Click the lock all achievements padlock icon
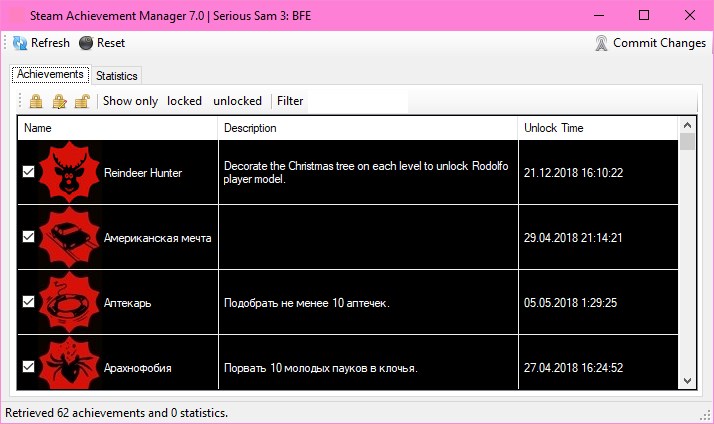The height and width of the screenshot is (424, 714). coord(36,101)
